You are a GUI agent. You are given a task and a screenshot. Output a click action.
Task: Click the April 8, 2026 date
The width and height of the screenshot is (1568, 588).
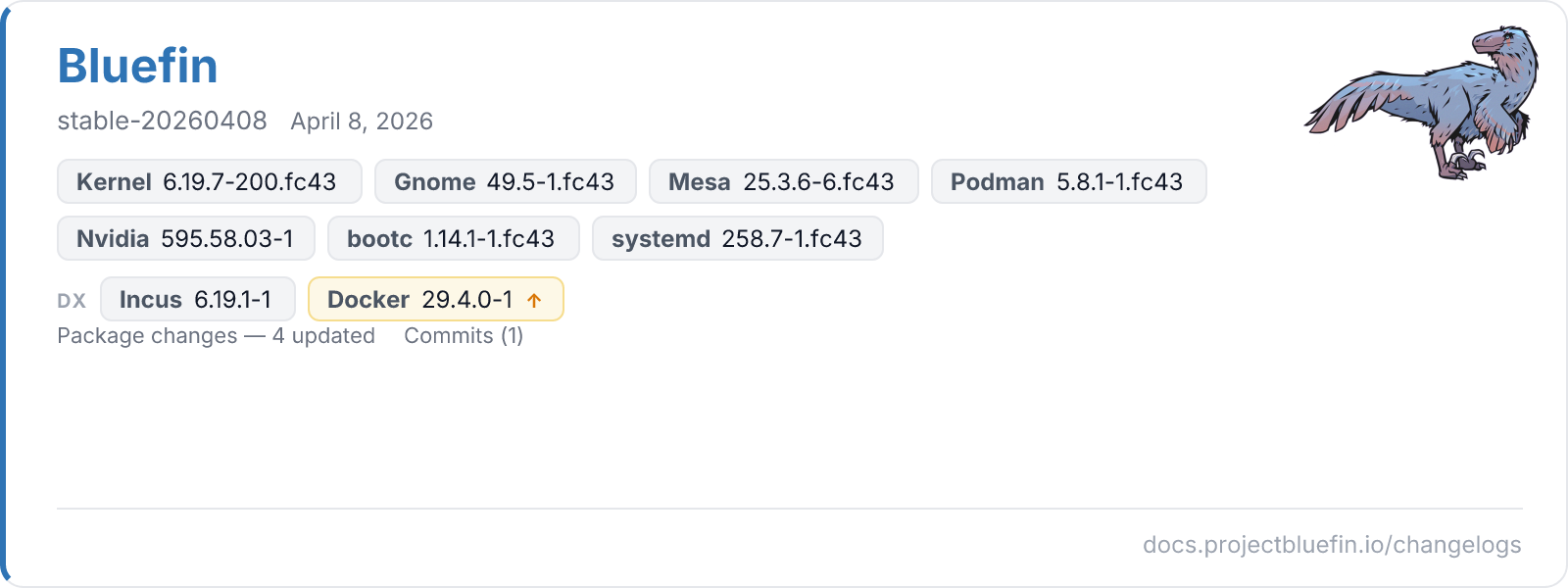pos(362,122)
